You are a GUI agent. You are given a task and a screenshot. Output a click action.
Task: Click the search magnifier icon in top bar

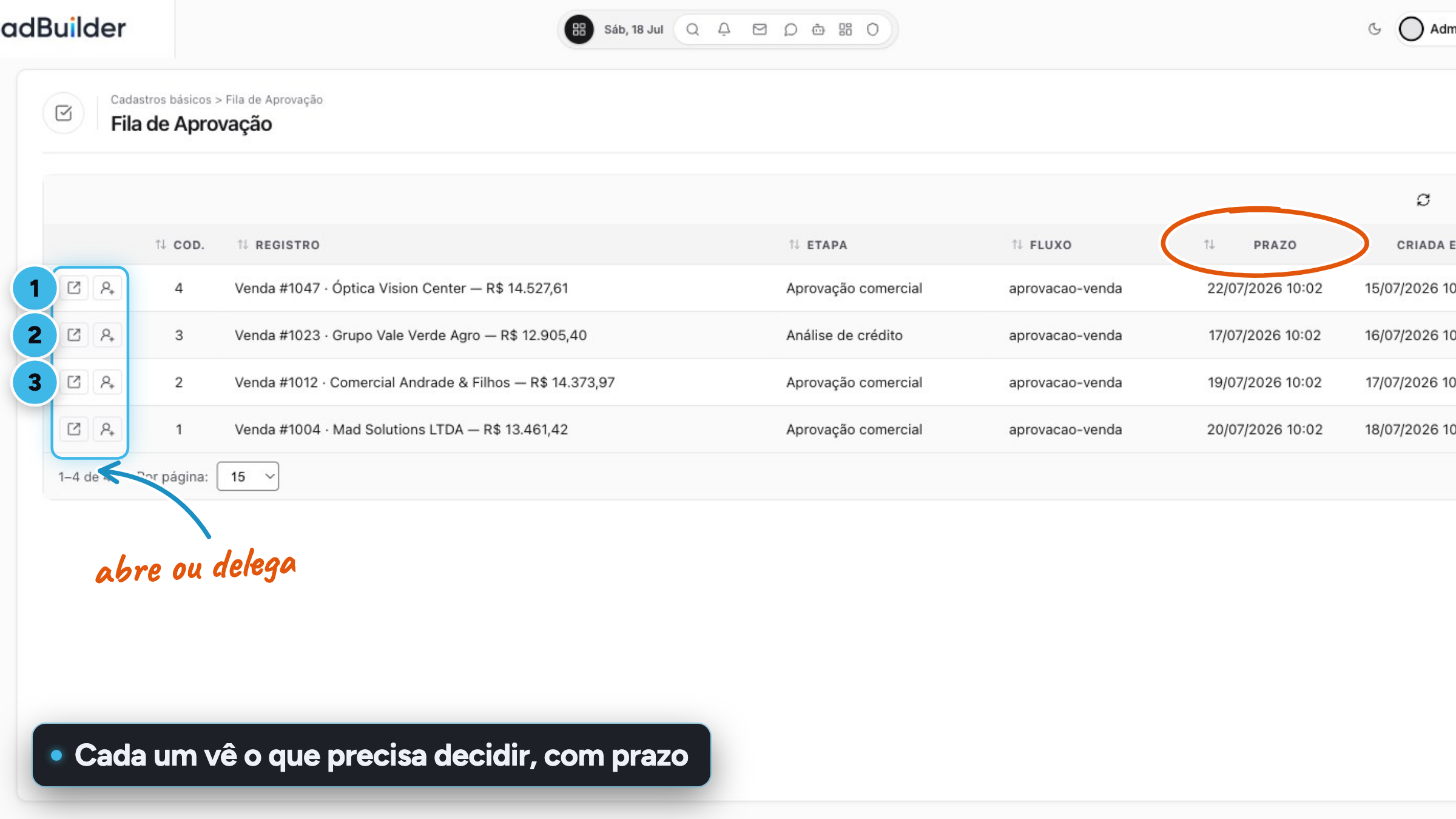692,29
